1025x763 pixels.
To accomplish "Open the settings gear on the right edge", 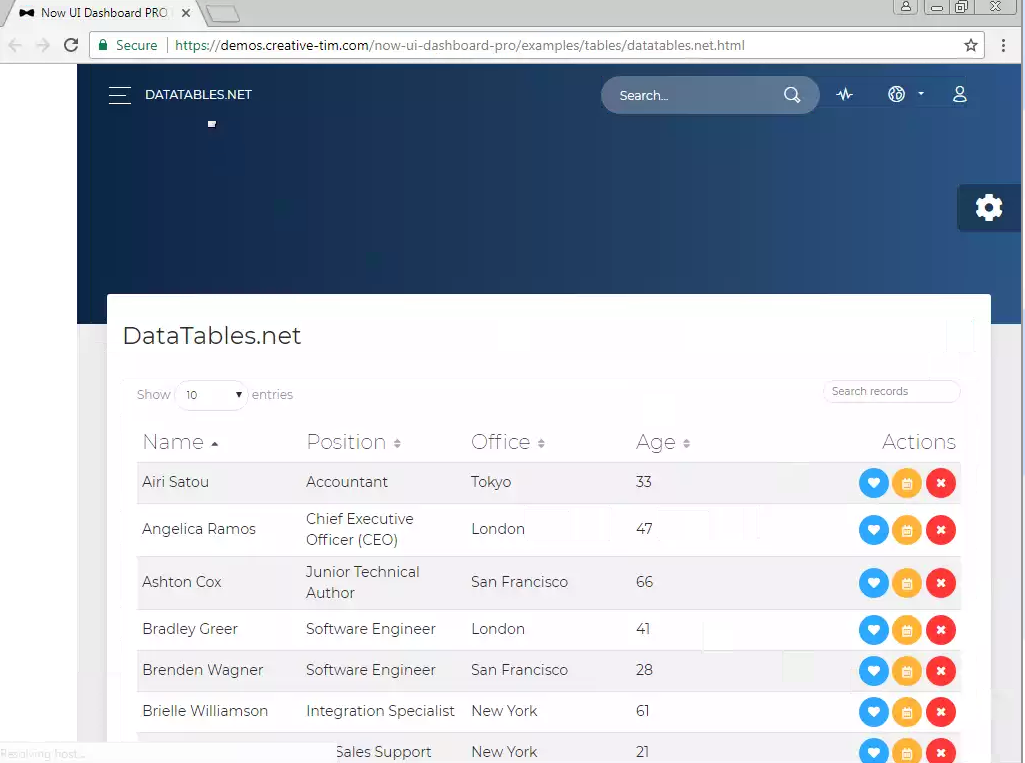I will 988,207.
